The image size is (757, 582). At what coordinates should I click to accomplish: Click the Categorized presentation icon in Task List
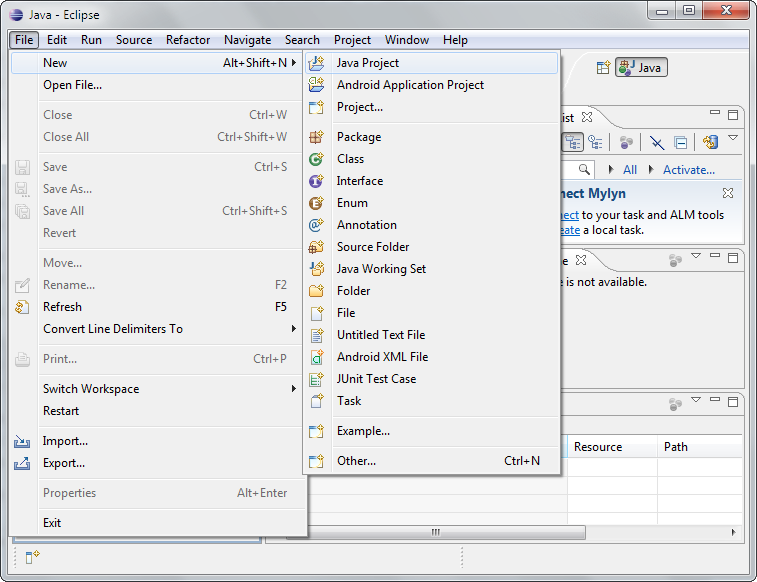[573, 142]
